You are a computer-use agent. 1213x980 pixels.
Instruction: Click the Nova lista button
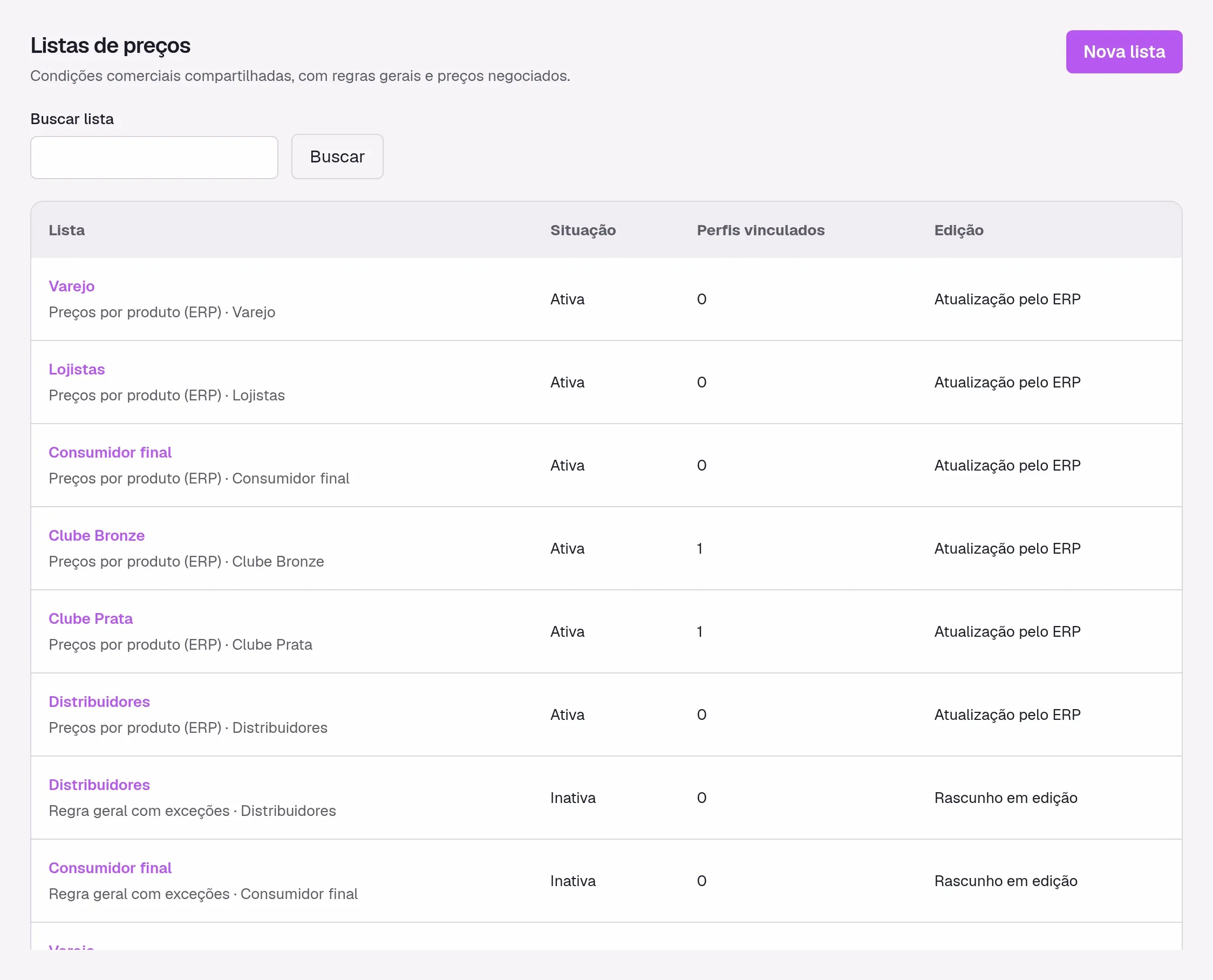click(1124, 52)
